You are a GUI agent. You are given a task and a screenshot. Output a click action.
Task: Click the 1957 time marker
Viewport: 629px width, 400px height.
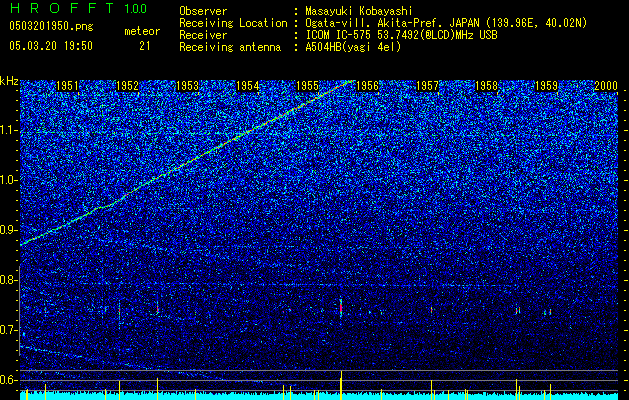click(x=428, y=86)
